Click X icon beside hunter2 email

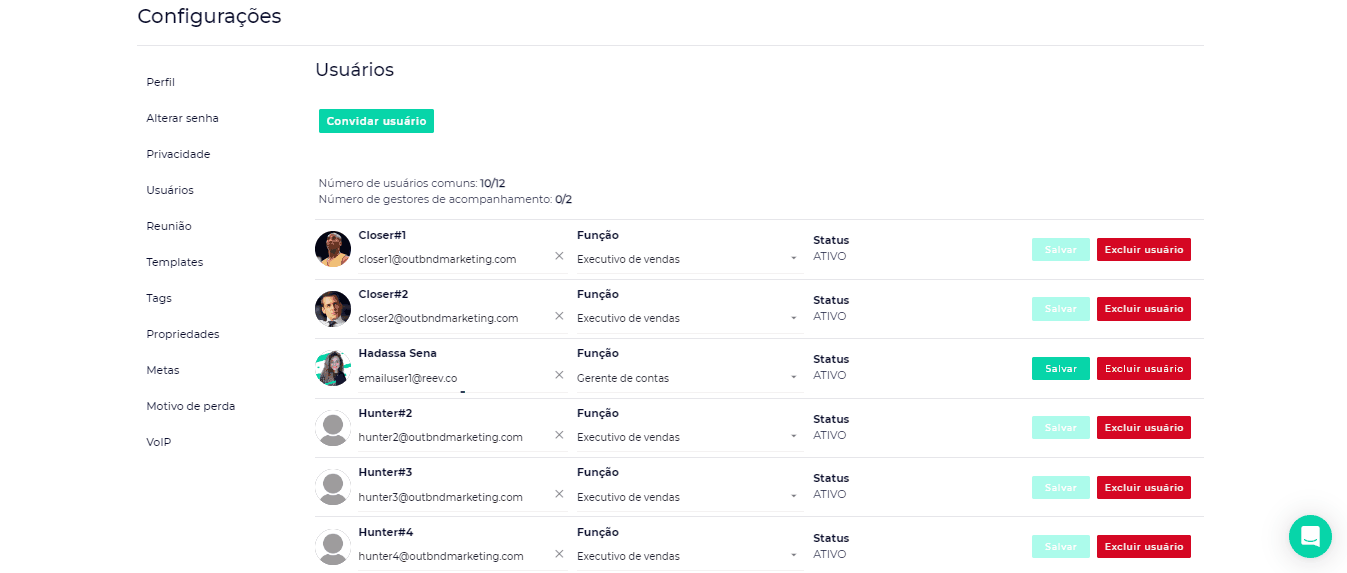tap(559, 435)
